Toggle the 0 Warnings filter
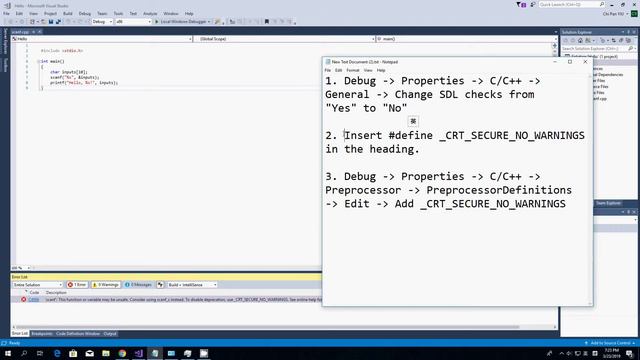 point(106,284)
